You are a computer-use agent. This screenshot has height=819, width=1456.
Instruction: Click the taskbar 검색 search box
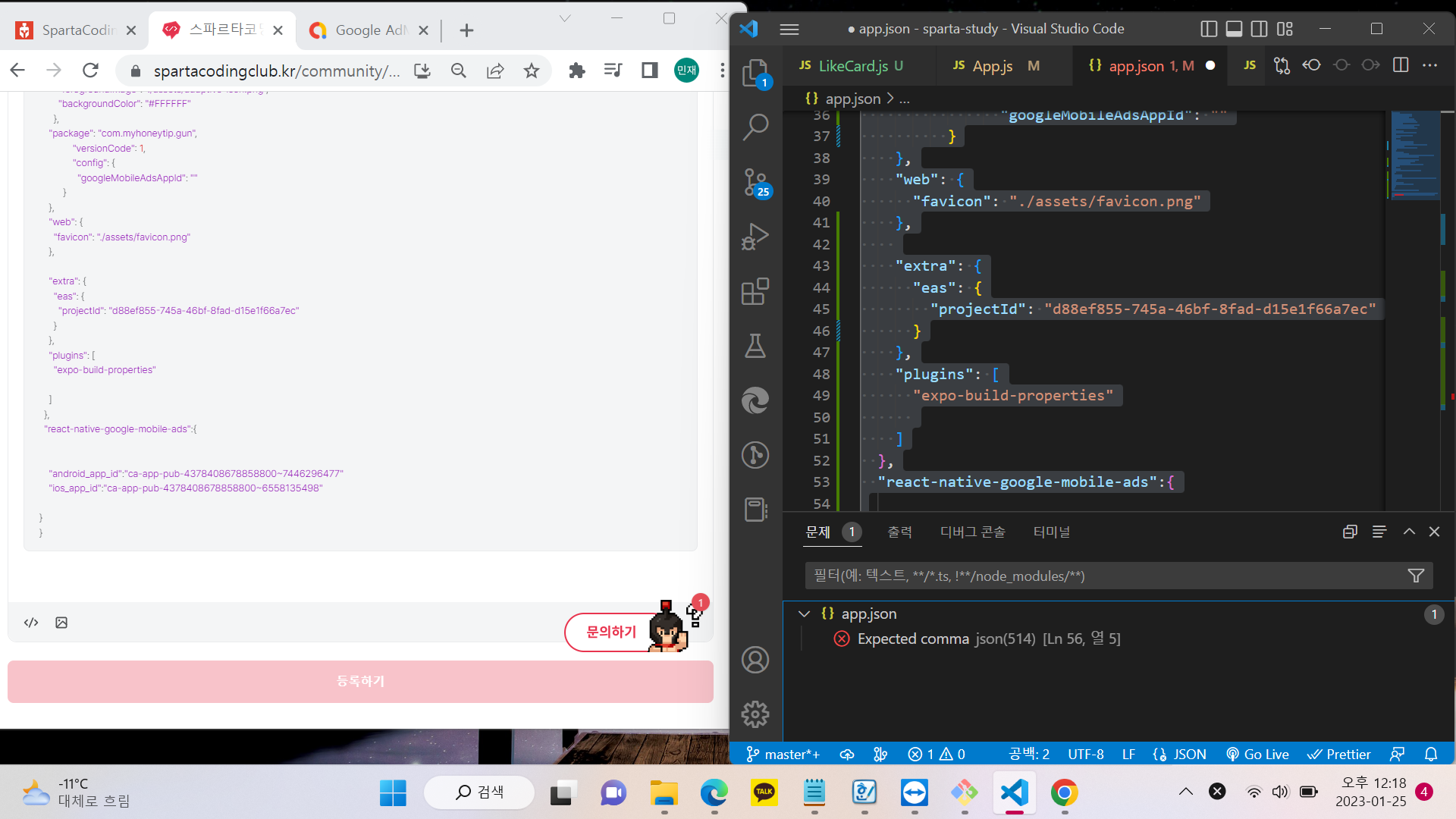479,792
